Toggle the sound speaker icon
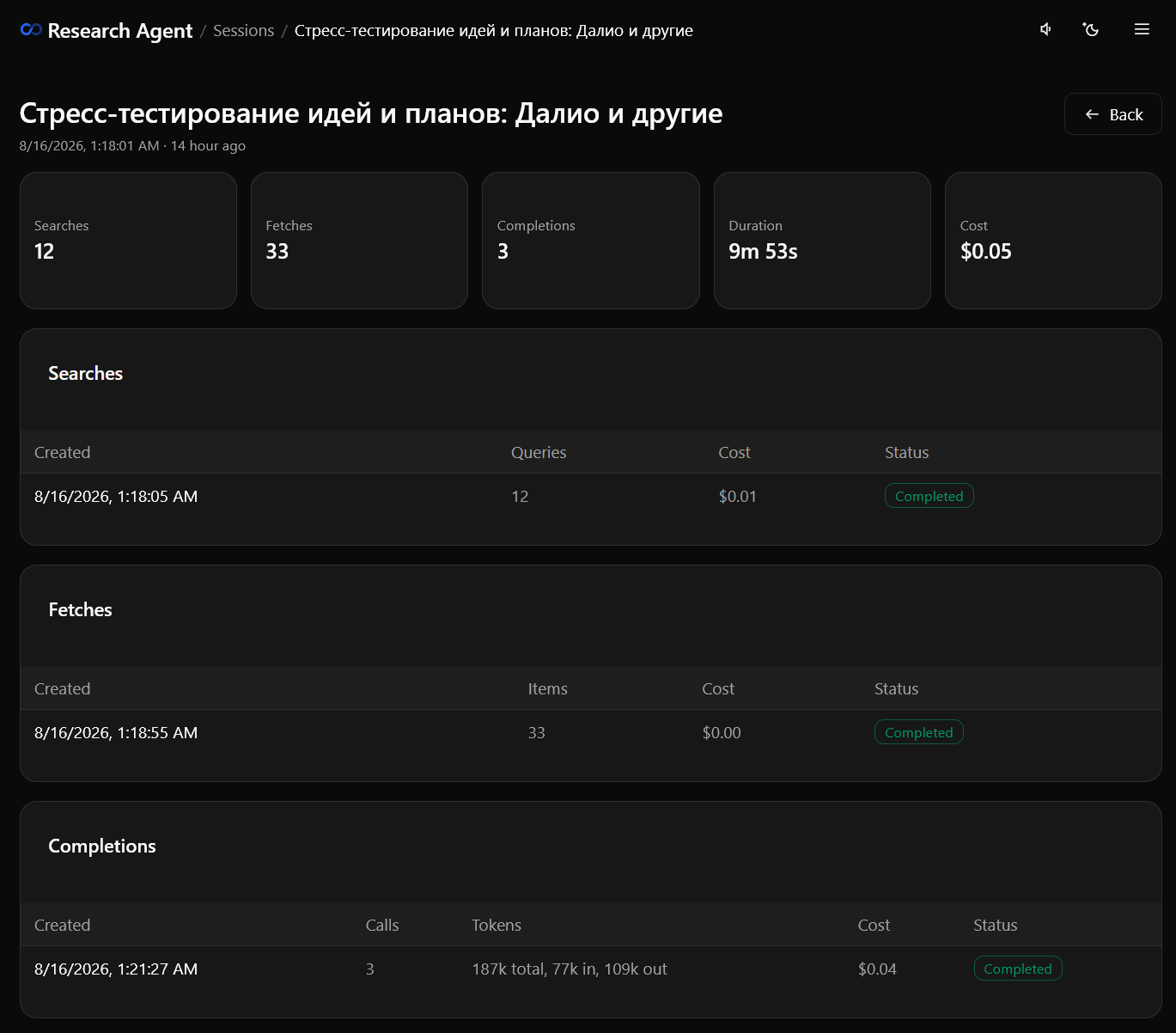1176x1033 pixels. tap(1045, 29)
